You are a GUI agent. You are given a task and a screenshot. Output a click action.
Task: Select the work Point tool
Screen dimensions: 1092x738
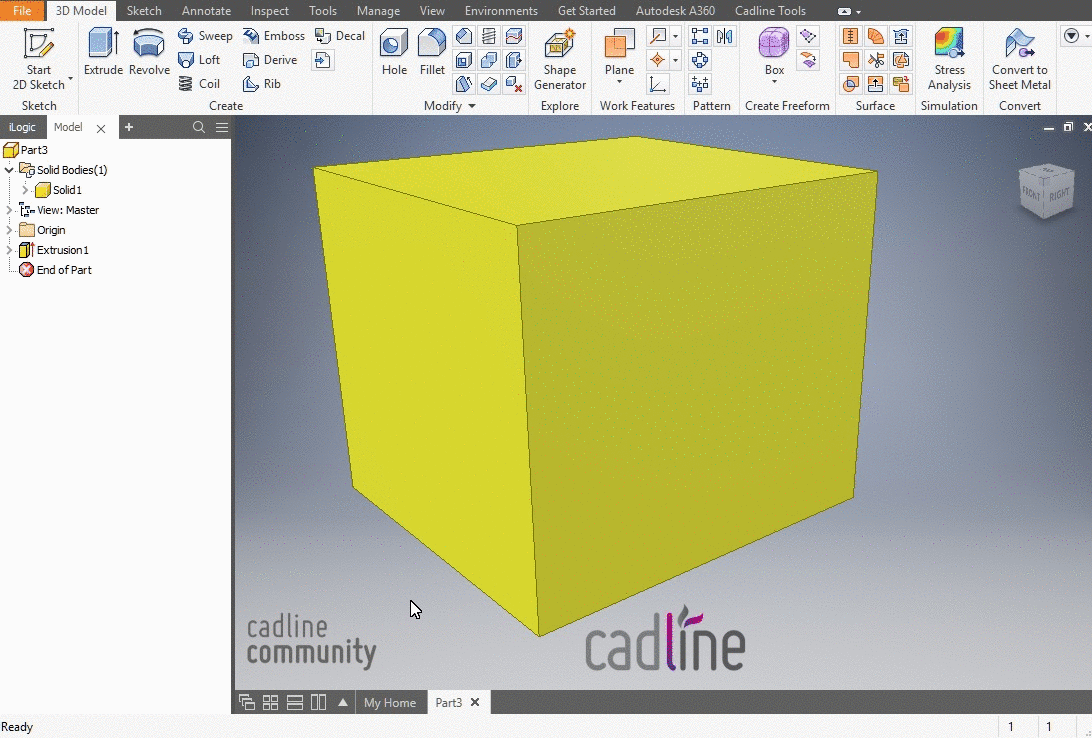657,60
